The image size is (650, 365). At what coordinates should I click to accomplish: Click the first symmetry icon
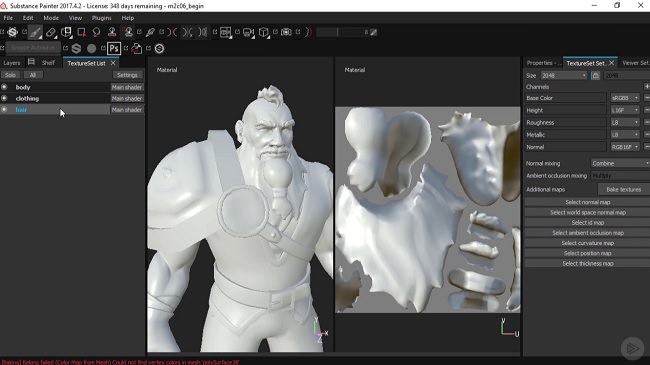pos(172,32)
